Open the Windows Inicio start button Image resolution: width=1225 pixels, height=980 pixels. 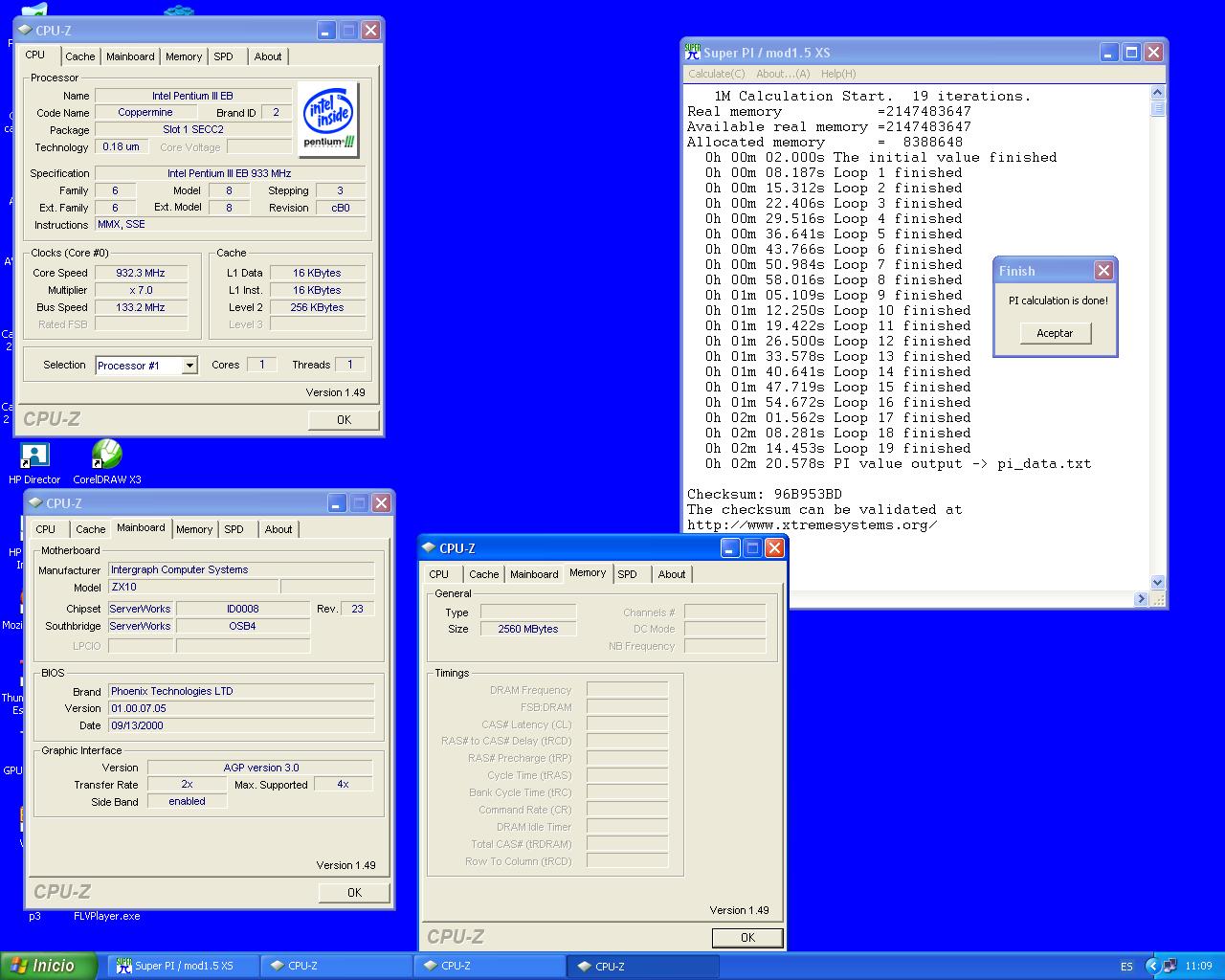(x=49, y=966)
